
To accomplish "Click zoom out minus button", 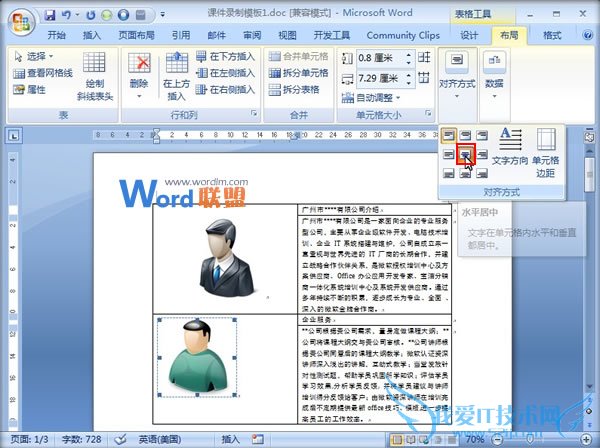I will tap(497, 440).
